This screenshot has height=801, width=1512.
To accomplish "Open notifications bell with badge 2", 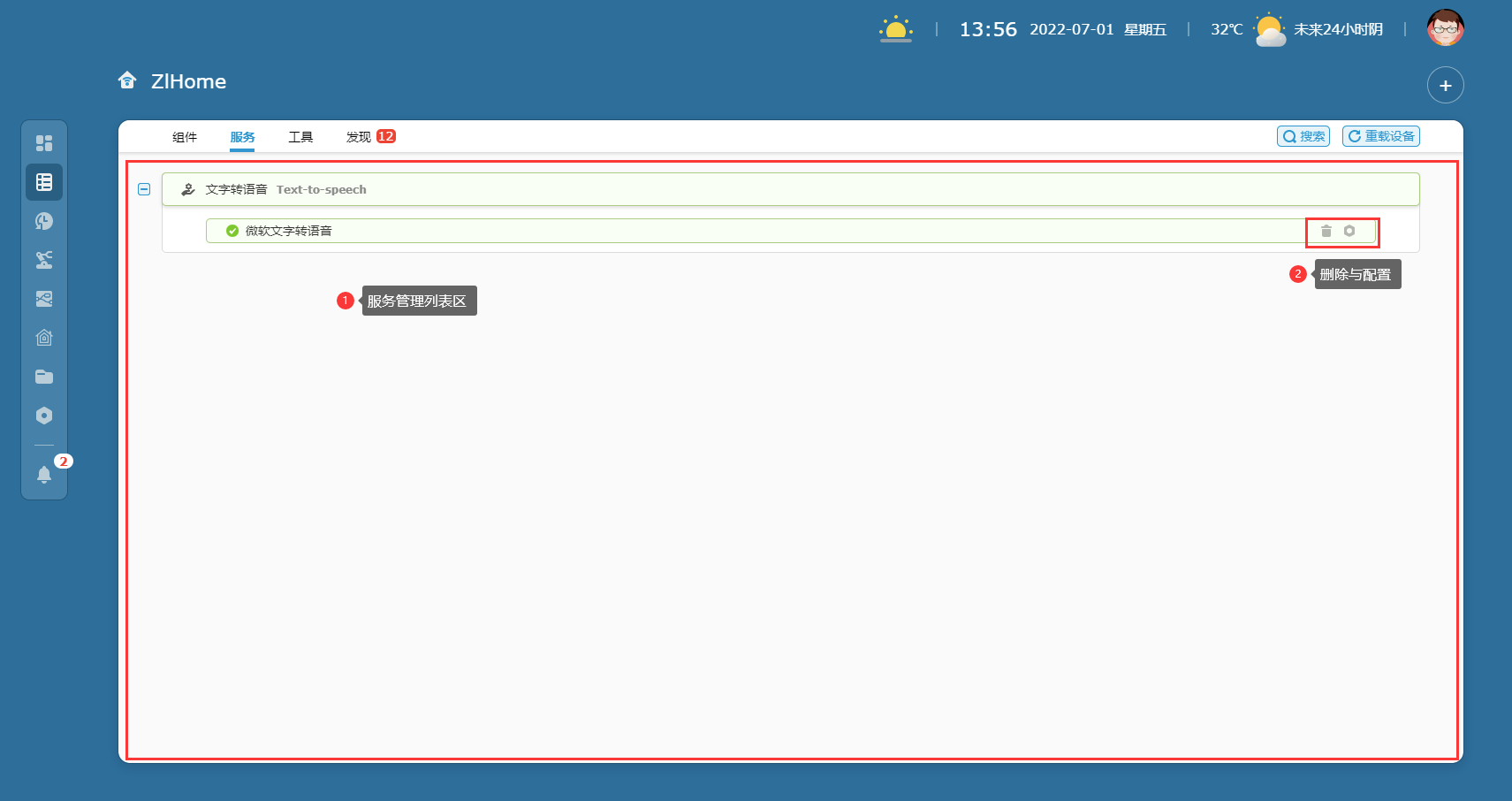I will click(x=44, y=475).
